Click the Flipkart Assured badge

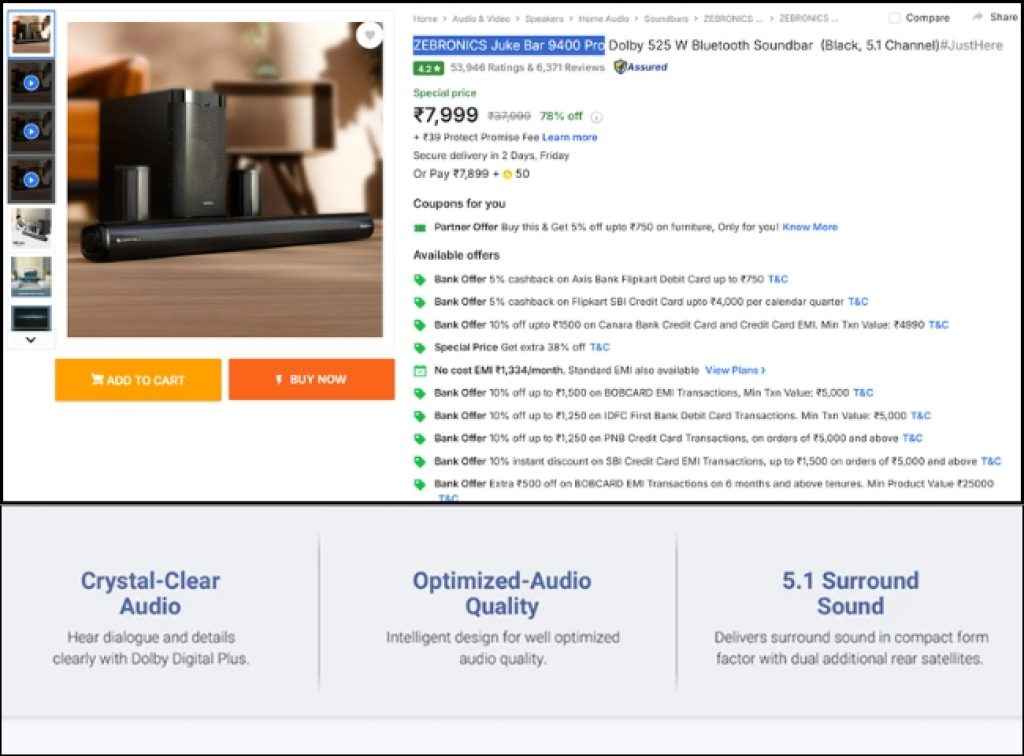[641, 67]
